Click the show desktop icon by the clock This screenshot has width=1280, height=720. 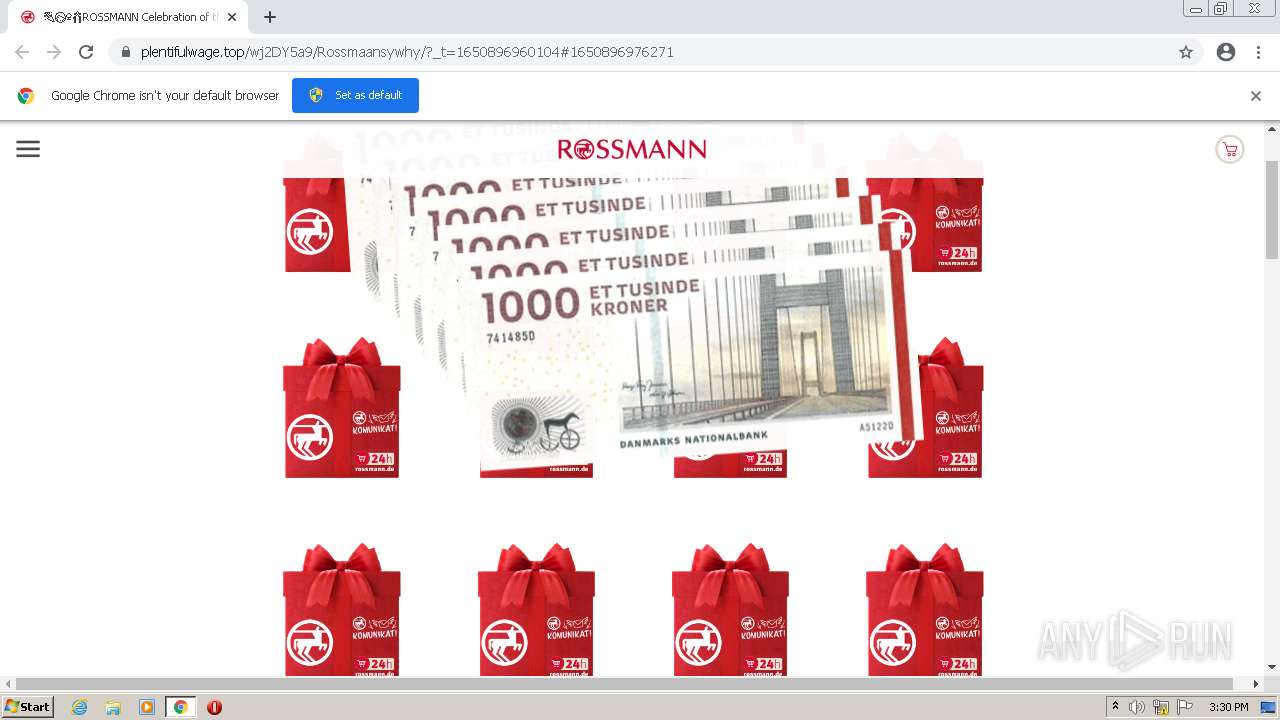coord(1268,707)
